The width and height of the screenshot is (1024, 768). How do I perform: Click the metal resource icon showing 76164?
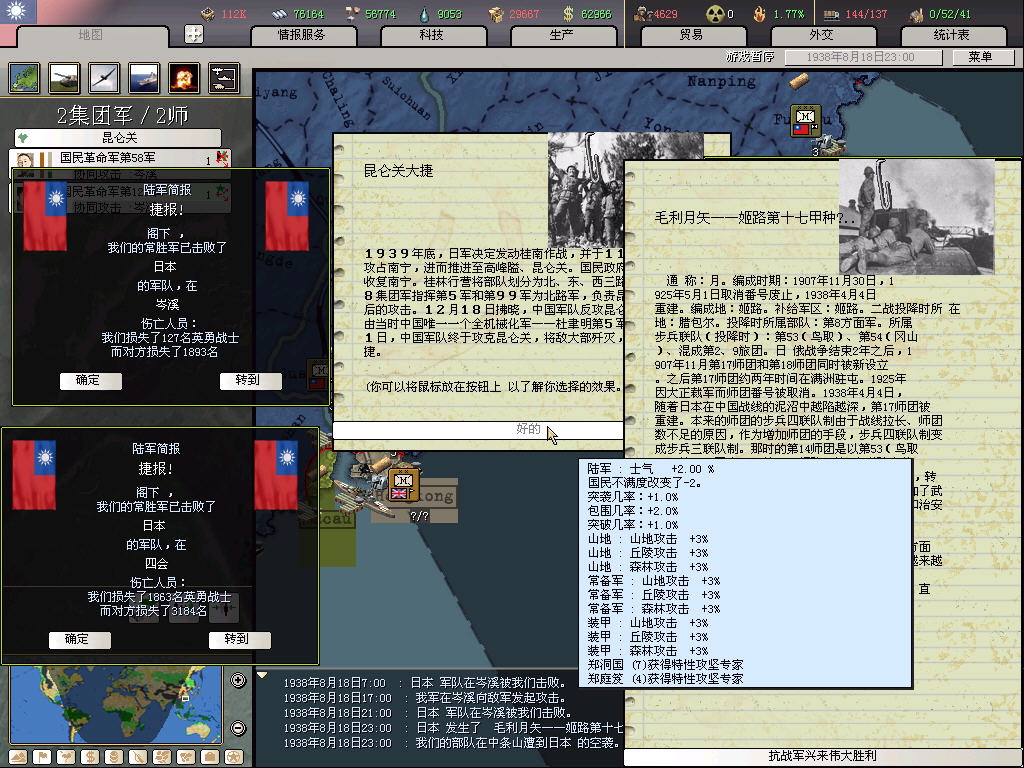click(280, 14)
